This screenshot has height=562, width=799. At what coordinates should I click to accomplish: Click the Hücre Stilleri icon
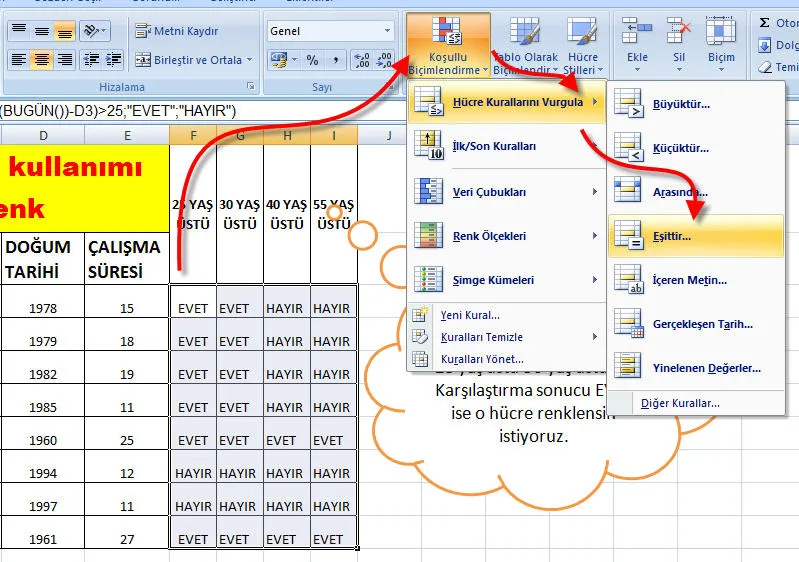coord(582,46)
